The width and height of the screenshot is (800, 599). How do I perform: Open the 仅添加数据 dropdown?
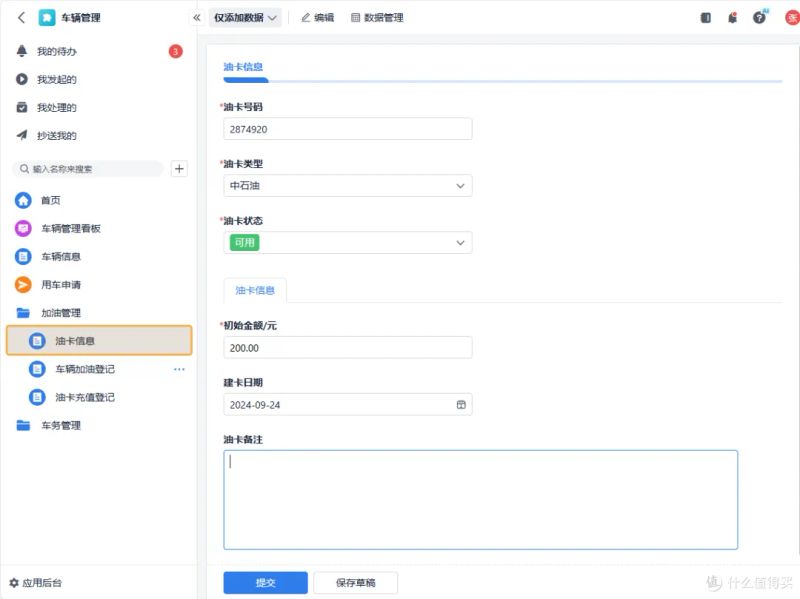coord(245,18)
